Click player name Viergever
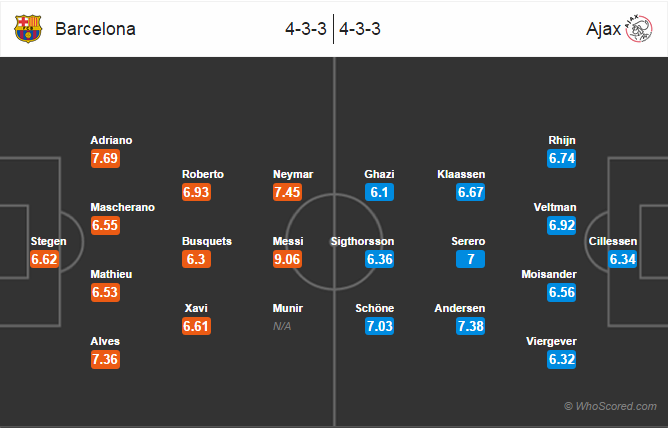668x428 pixels. point(551,342)
